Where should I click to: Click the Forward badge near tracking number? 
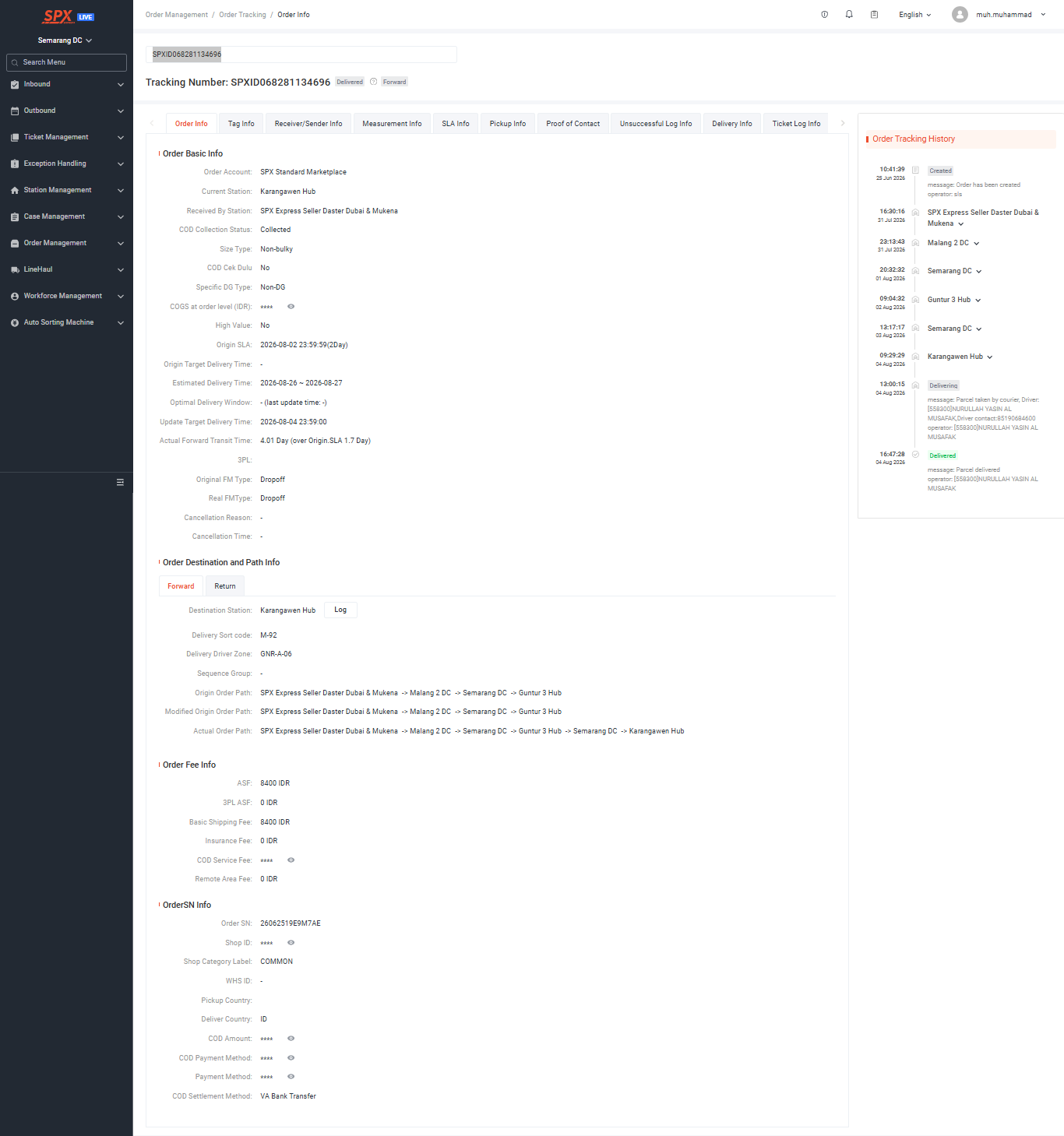pyautogui.click(x=394, y=82)
